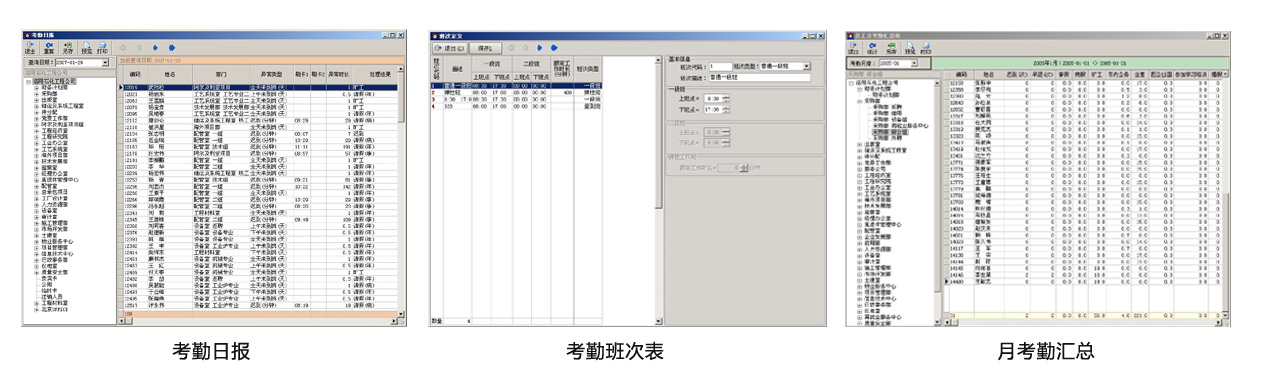Click greyed first-record arrow in 考勤日报 window
1275x382 pixels.
(122, 48)
